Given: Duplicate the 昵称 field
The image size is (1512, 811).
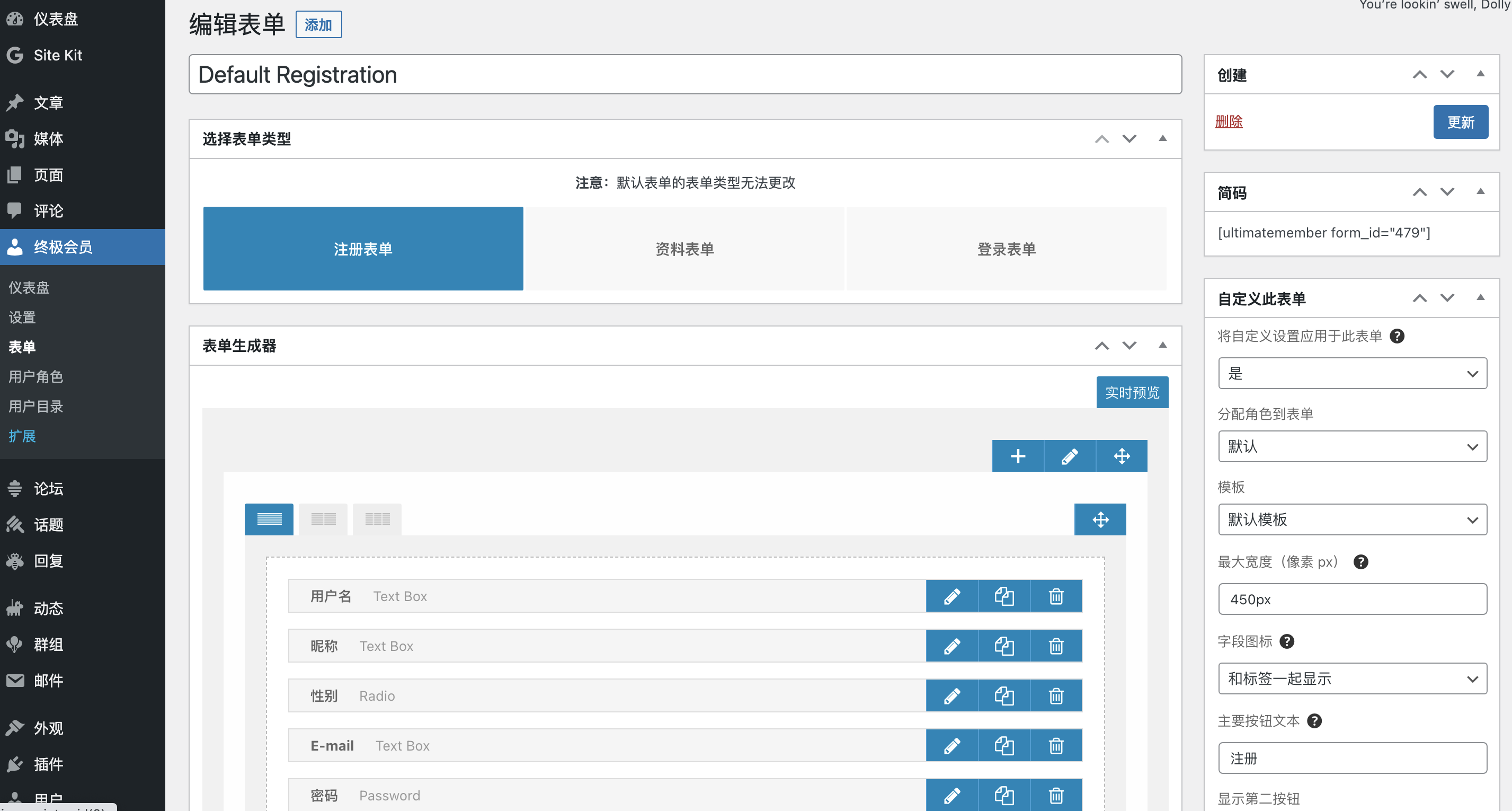Looking at the screenshot, I should tap(1004, 646).
